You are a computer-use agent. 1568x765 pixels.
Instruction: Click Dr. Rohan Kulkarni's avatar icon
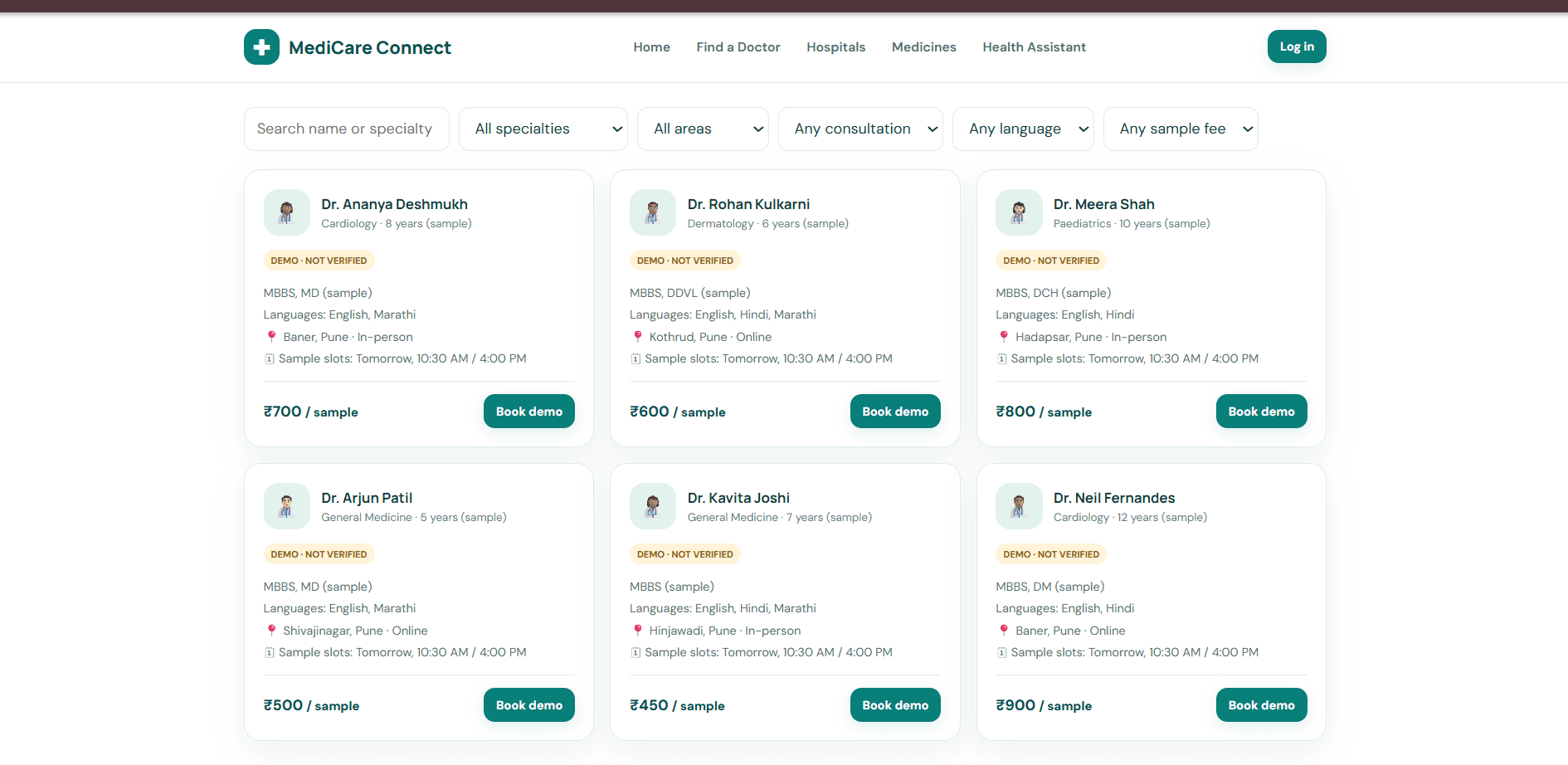tap(653, 212)
